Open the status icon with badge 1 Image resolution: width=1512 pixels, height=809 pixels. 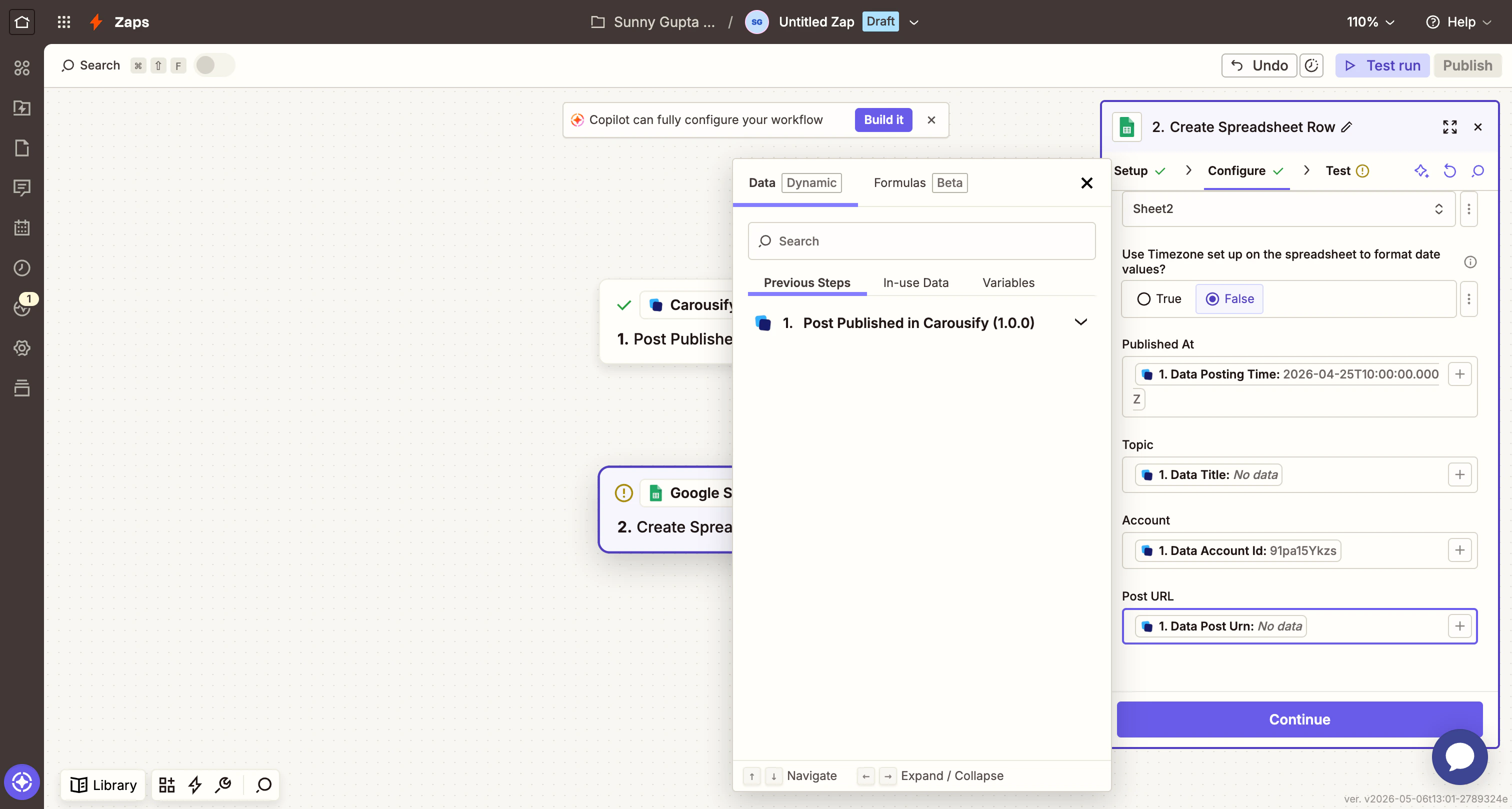click(22, 306)
